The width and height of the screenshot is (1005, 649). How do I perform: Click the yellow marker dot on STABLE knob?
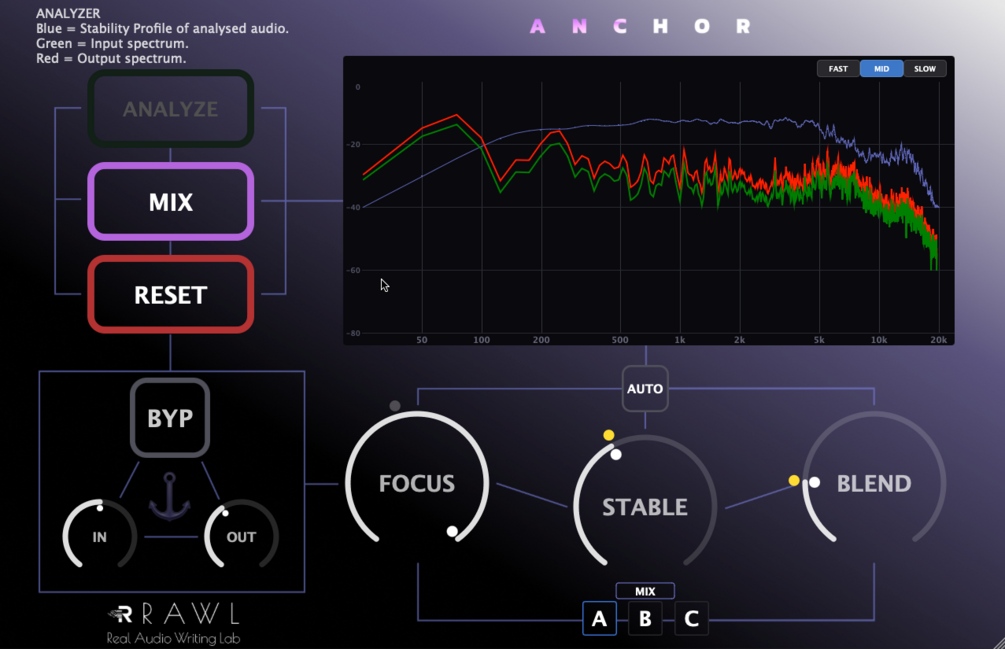609,435
